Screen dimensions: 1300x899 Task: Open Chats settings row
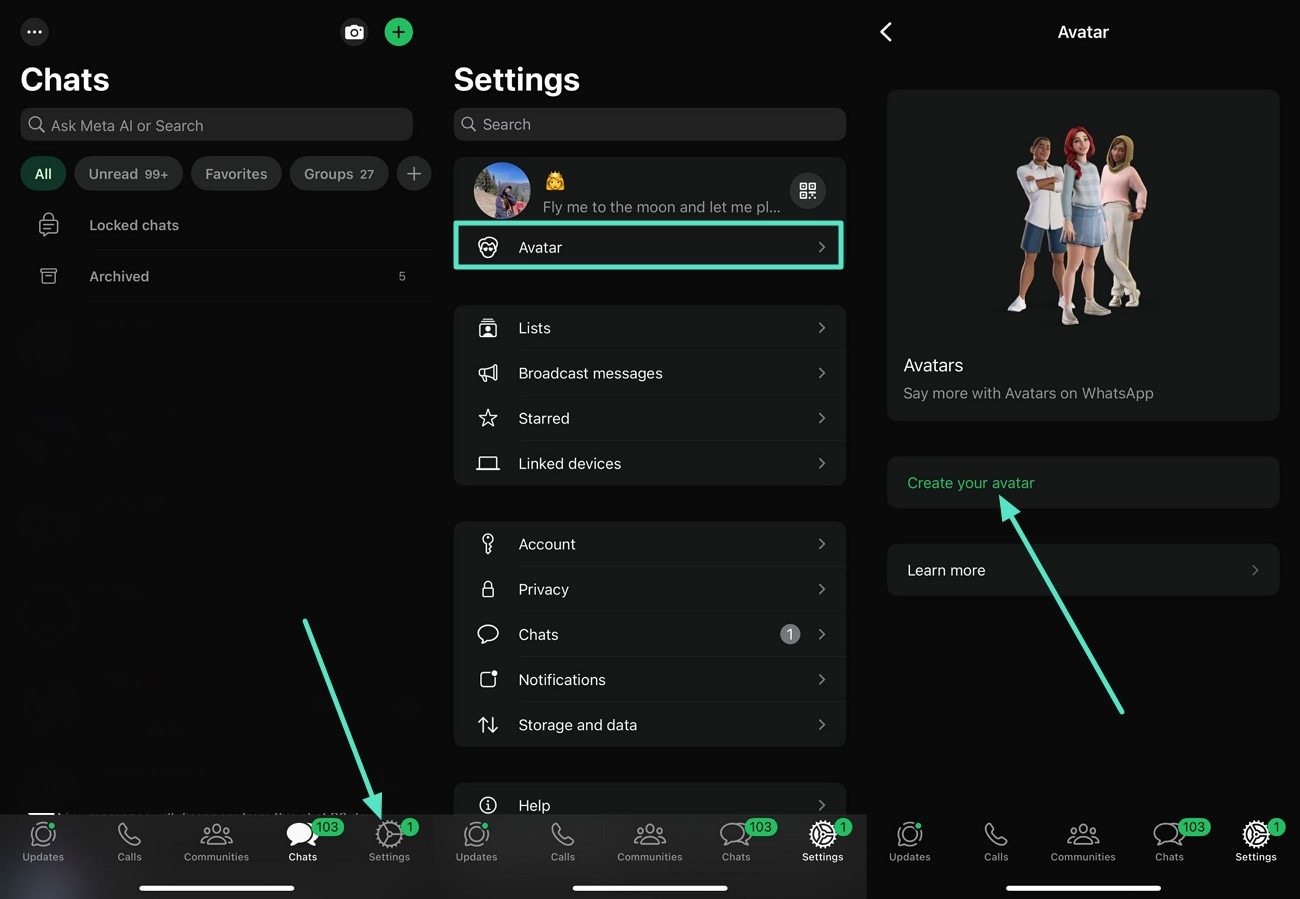point(650,634)
